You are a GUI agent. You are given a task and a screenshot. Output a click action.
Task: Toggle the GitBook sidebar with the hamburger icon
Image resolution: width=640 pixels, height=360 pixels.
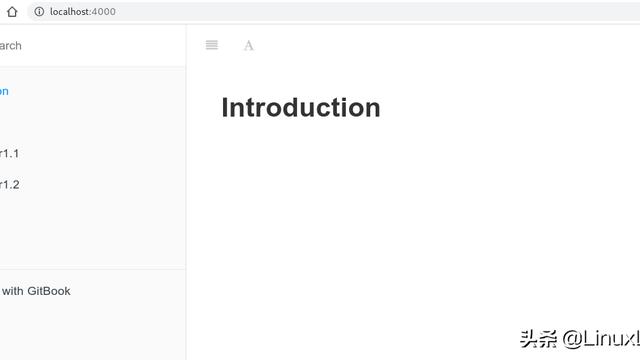pyautogui.click(x=211, y=45)
